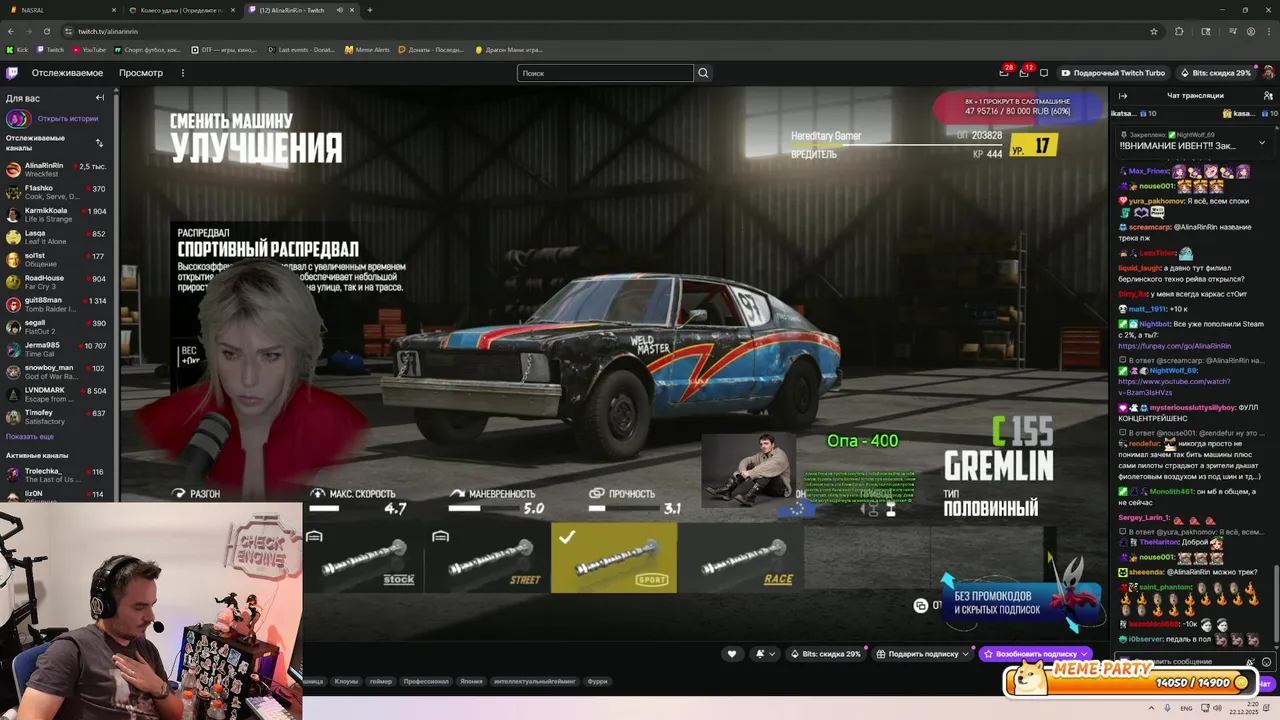Close the AlinaRinRin Twitch tab

353,10
